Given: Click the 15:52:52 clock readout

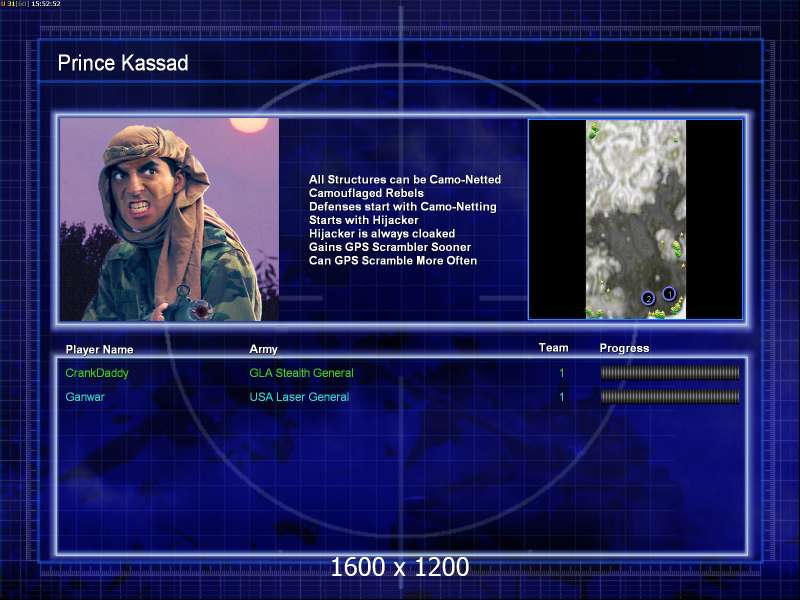Looking at the screenshot, I should [x=46, y=4].
